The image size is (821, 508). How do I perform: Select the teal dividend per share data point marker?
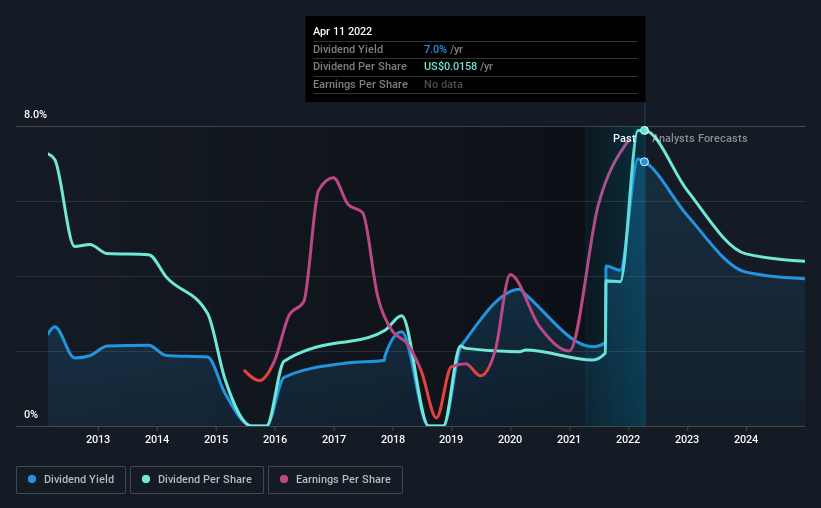click(x=645, y=130)
